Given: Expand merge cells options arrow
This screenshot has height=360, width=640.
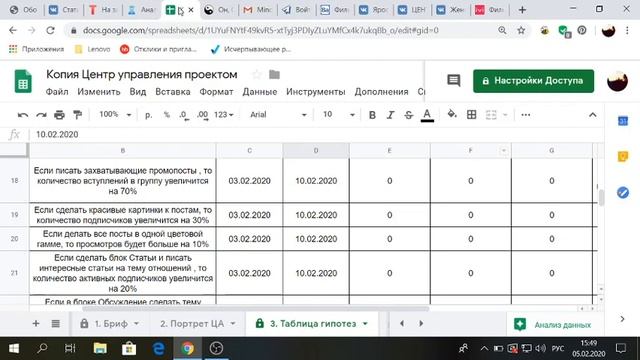Looking at the screenshot, I should 505,115.
